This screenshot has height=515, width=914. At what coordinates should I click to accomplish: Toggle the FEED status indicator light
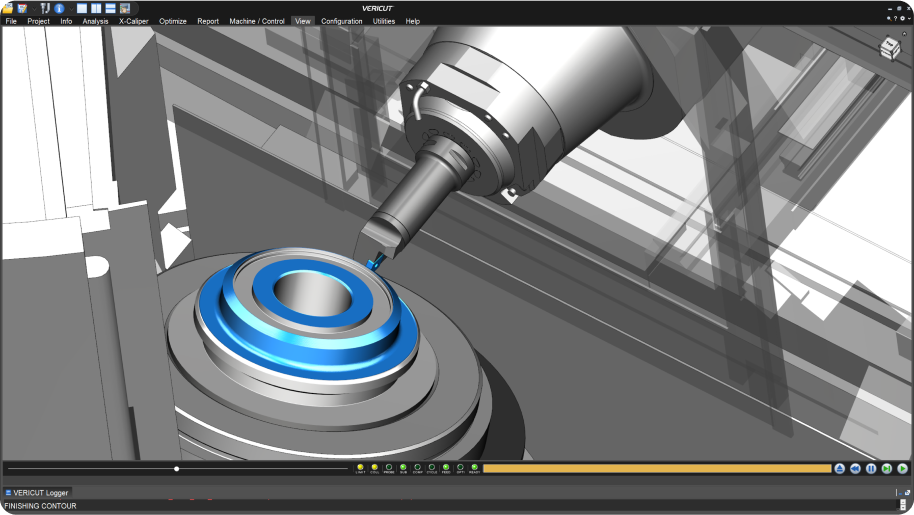[446, 467]
